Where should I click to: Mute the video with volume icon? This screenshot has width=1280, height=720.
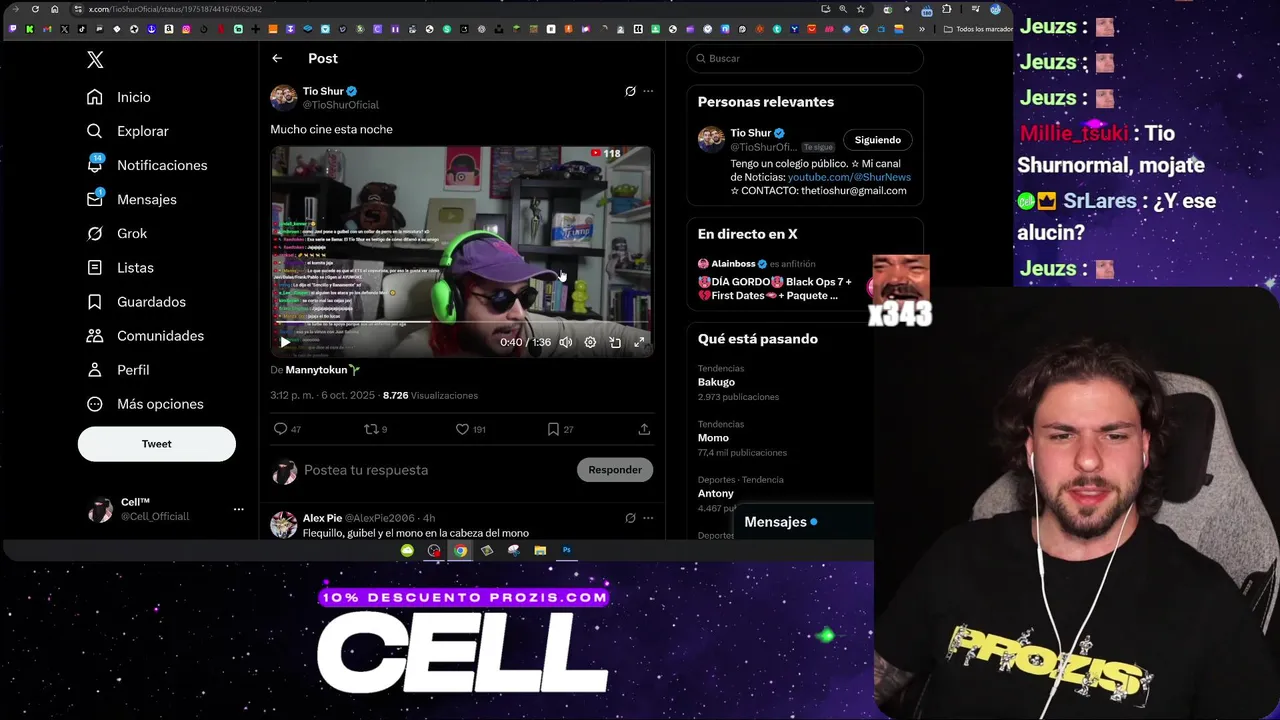click(x=566, y=342)
